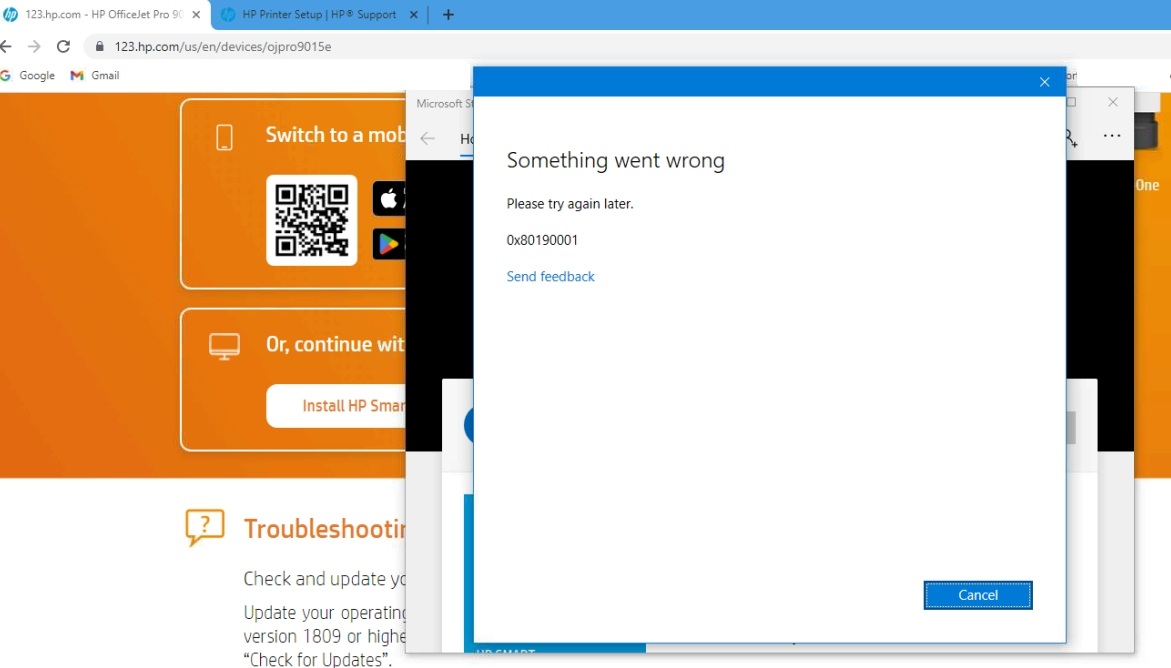Click the browser forward arrow
Viewport: 1171px width, 668px height.
35,47
